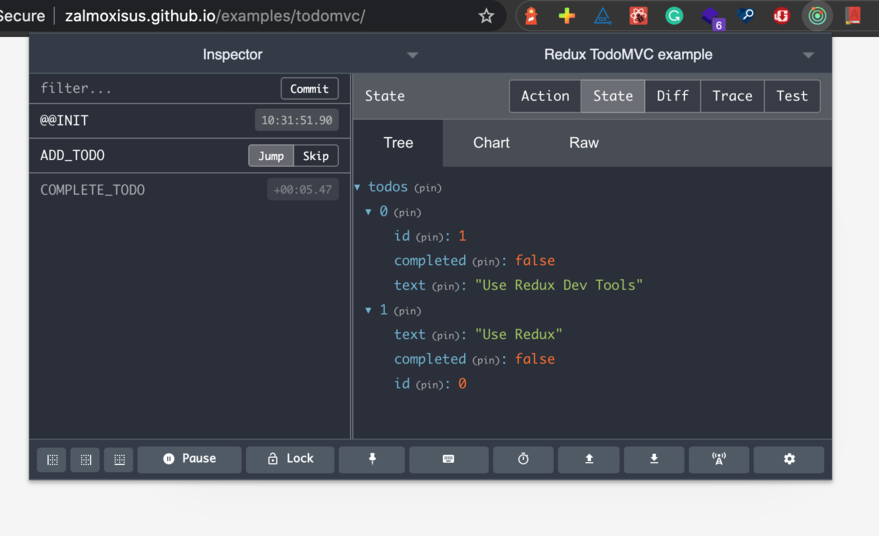879x536 pixels.
Task: Click the Commit button
Action: [309, 89]
